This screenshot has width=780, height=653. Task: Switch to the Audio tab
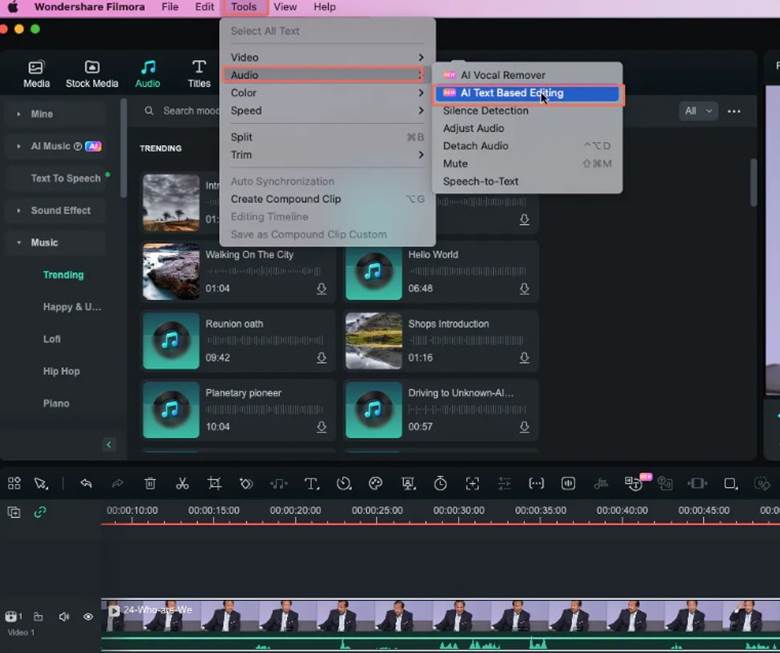148,74
